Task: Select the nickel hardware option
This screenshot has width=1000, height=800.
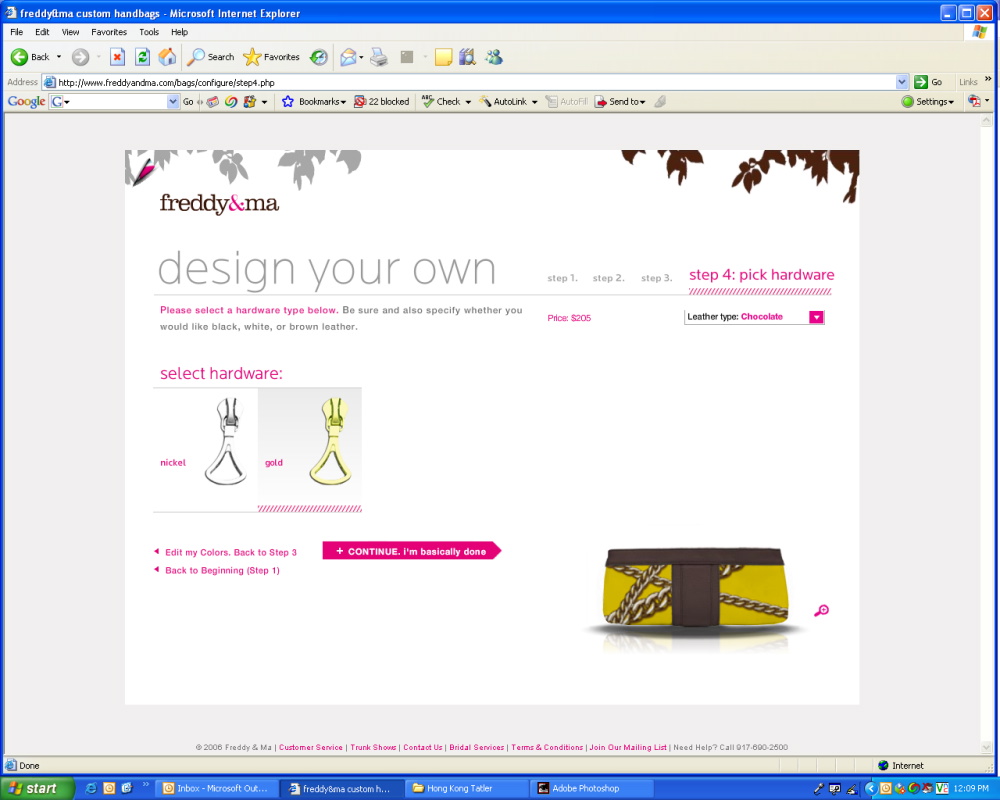Action: click(205, 449)
